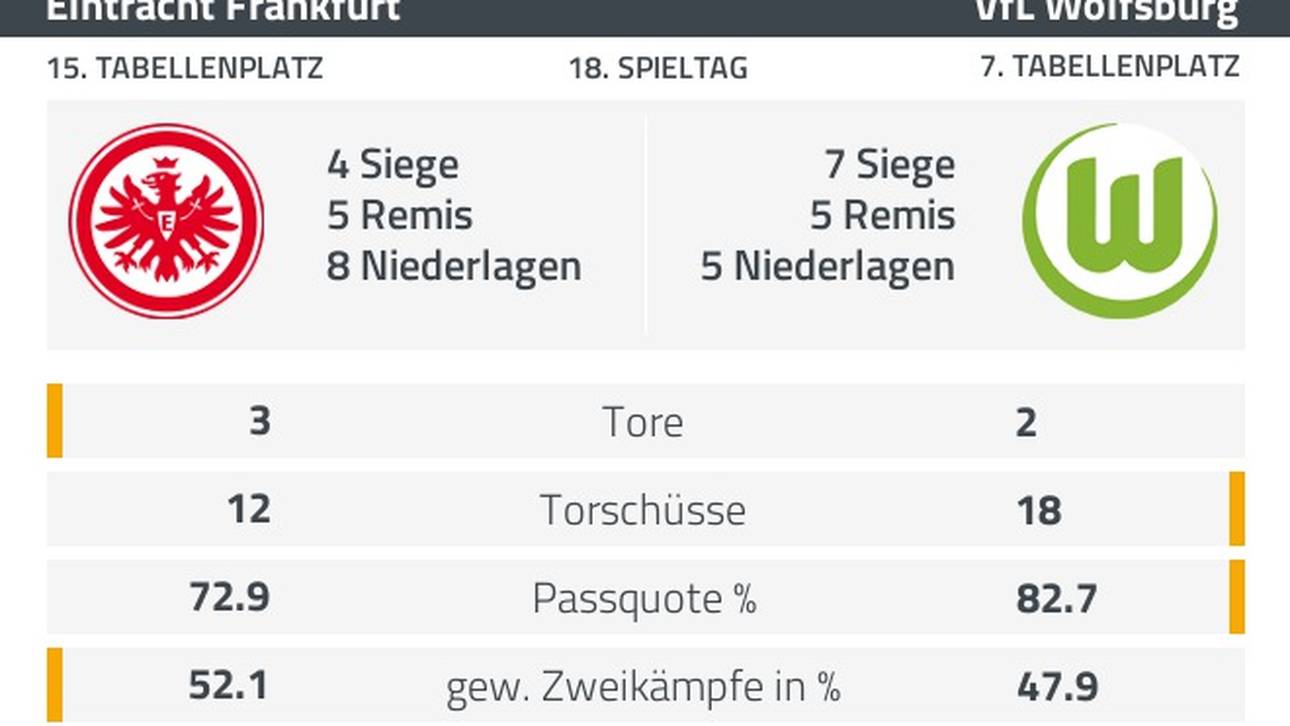This screenshot has width=1290, height=726.
Task: Click the Passquote % statistic label
Action: tap(644, 598)
